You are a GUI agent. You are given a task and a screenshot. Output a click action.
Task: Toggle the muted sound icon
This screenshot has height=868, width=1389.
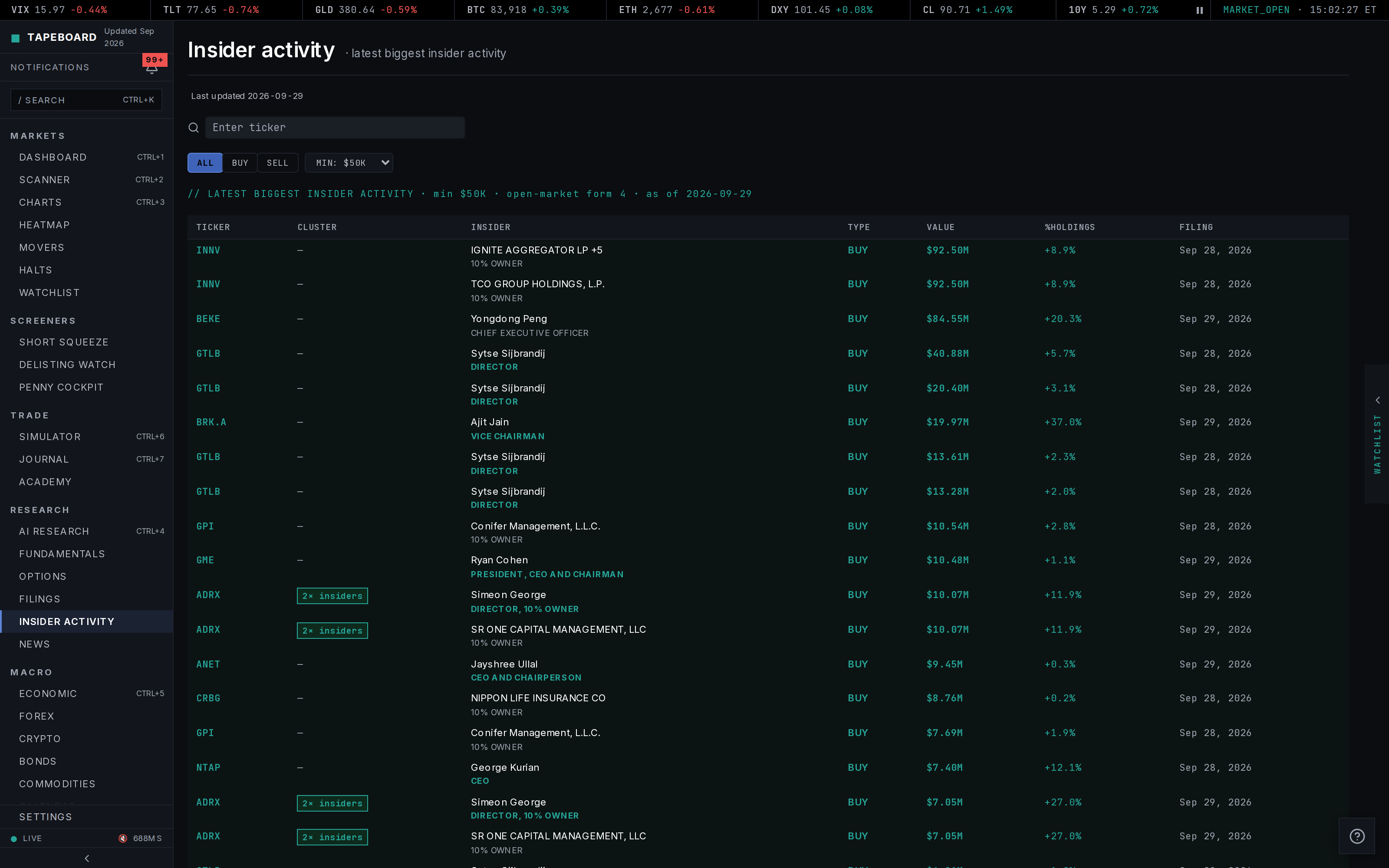click(x=123, y=839)
